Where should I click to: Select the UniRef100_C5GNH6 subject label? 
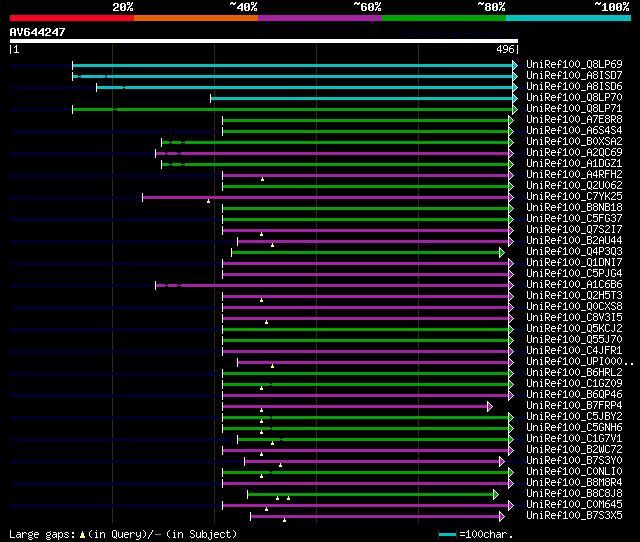(x=574, y=428)
